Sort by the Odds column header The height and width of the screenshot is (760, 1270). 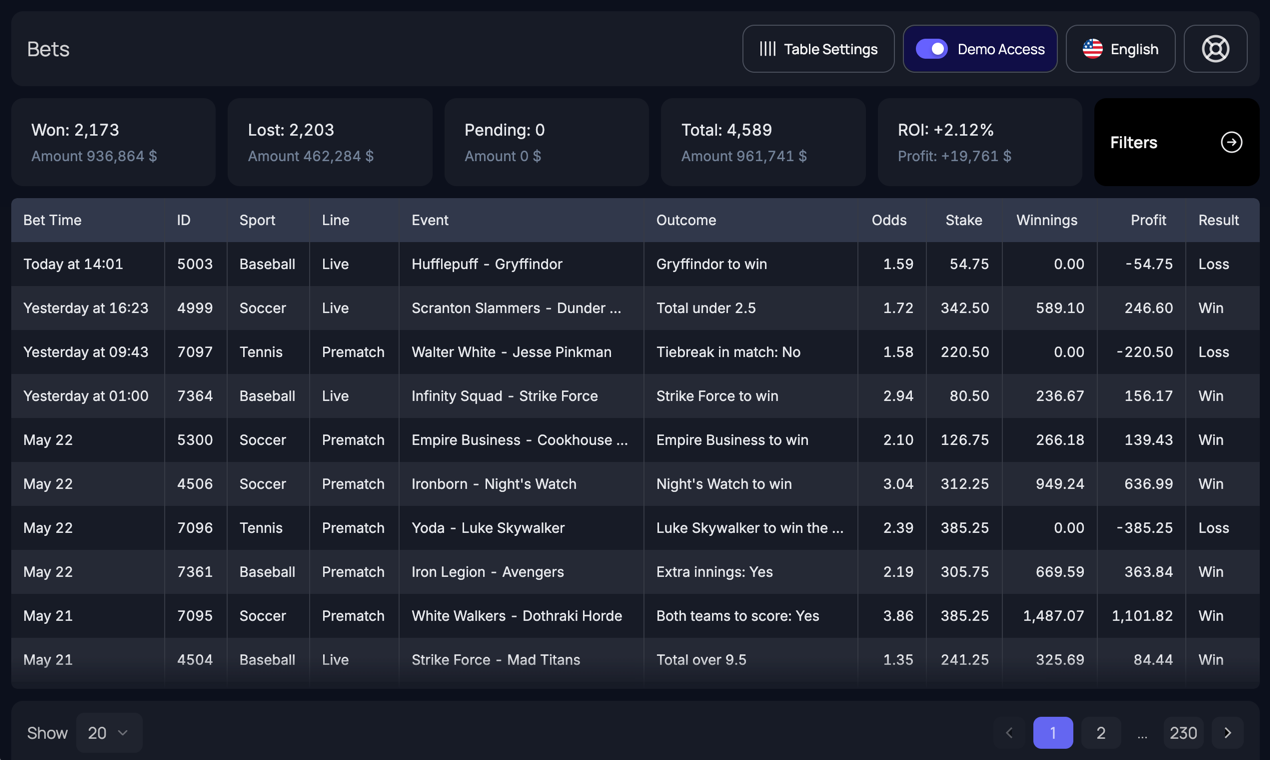[x=889, y=220]
